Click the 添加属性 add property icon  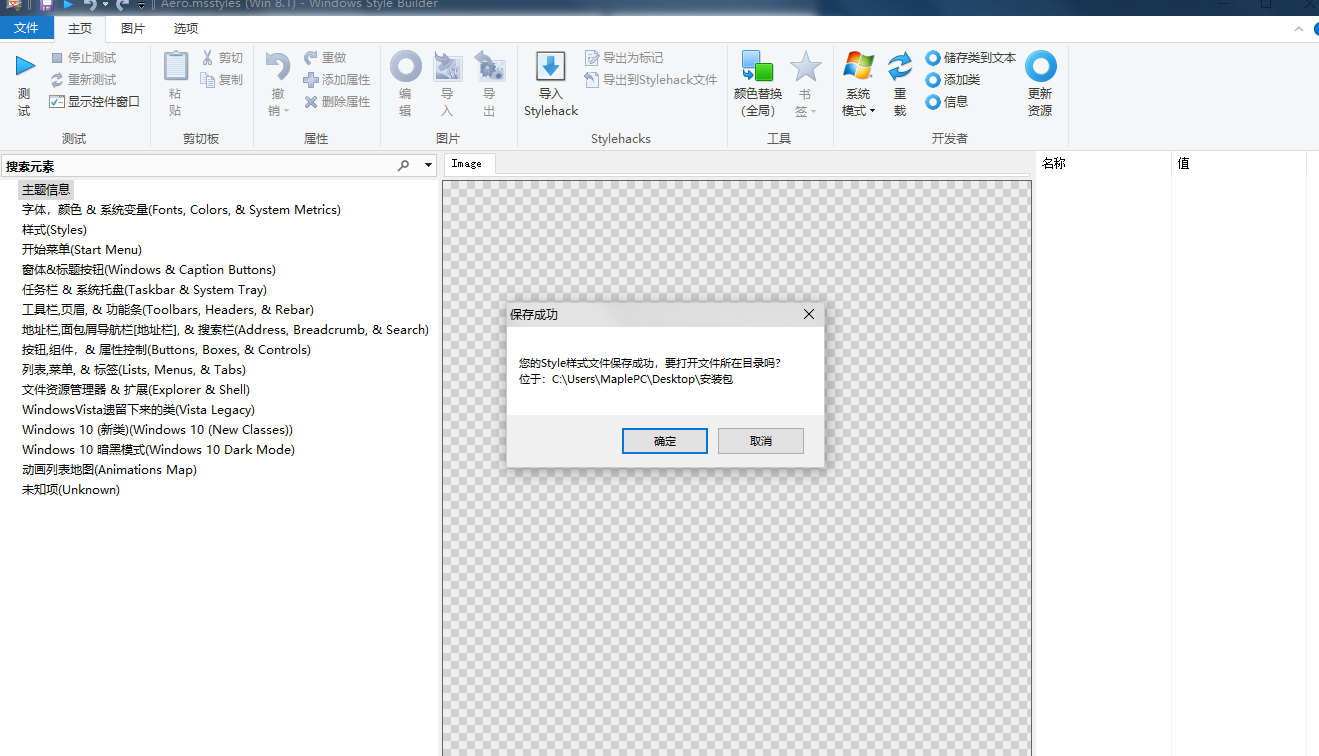click(x=311, y=80)
